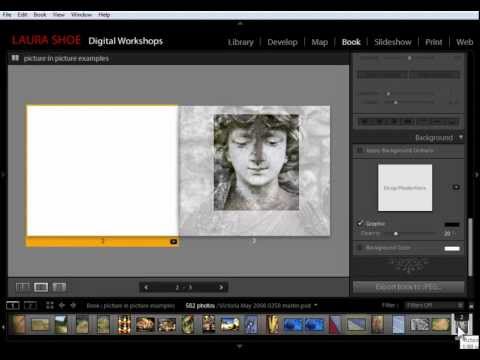The image size is (480, 360).
Task: Select the selected angel thumbnail in the filmstrip
Action: tap(462, 324)
